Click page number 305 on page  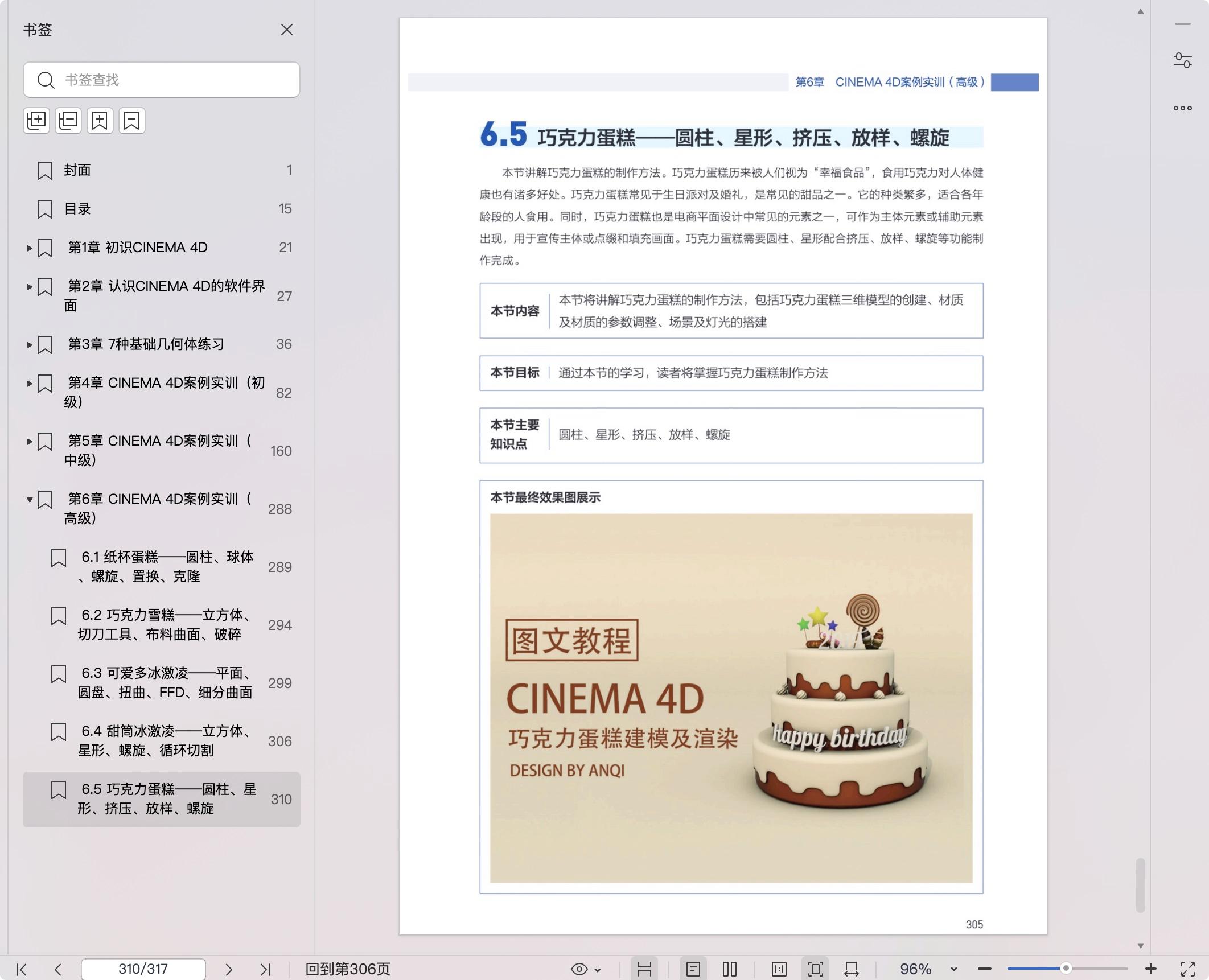click(x=974, y=925)
